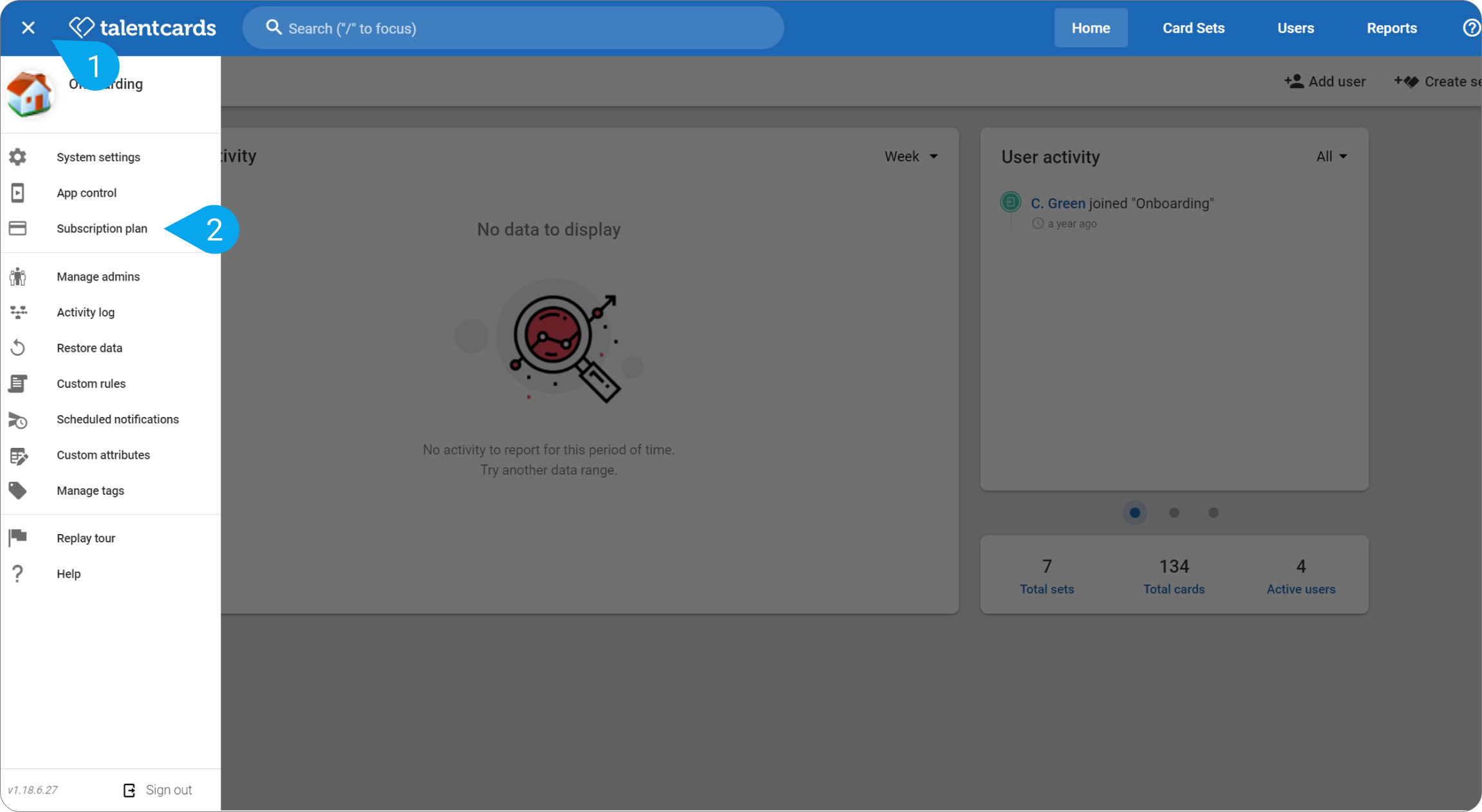Image resolution: width=1482 pixels, height=812 pixels.
Task: Click the Add user button
Action: pyautogui.click(x=1325, y=82)
